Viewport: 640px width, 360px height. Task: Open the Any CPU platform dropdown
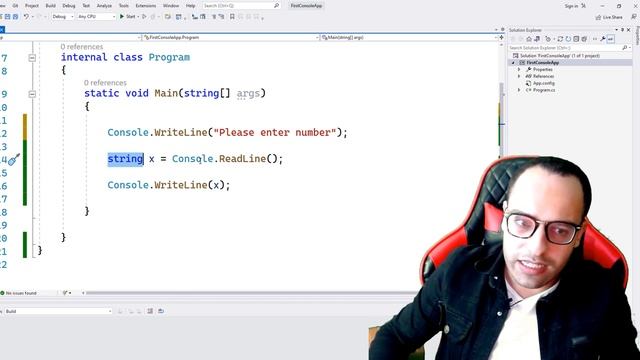coord(96,17)
